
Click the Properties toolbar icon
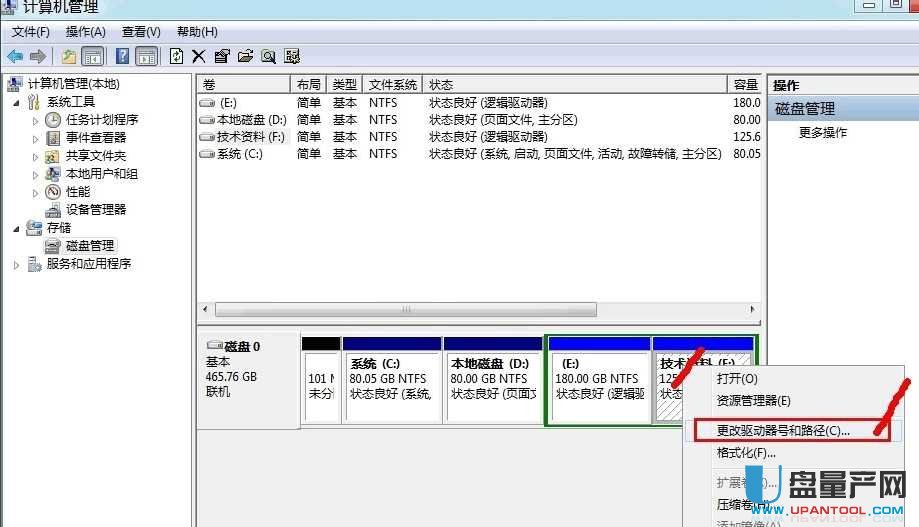click(x=222, y=56)
